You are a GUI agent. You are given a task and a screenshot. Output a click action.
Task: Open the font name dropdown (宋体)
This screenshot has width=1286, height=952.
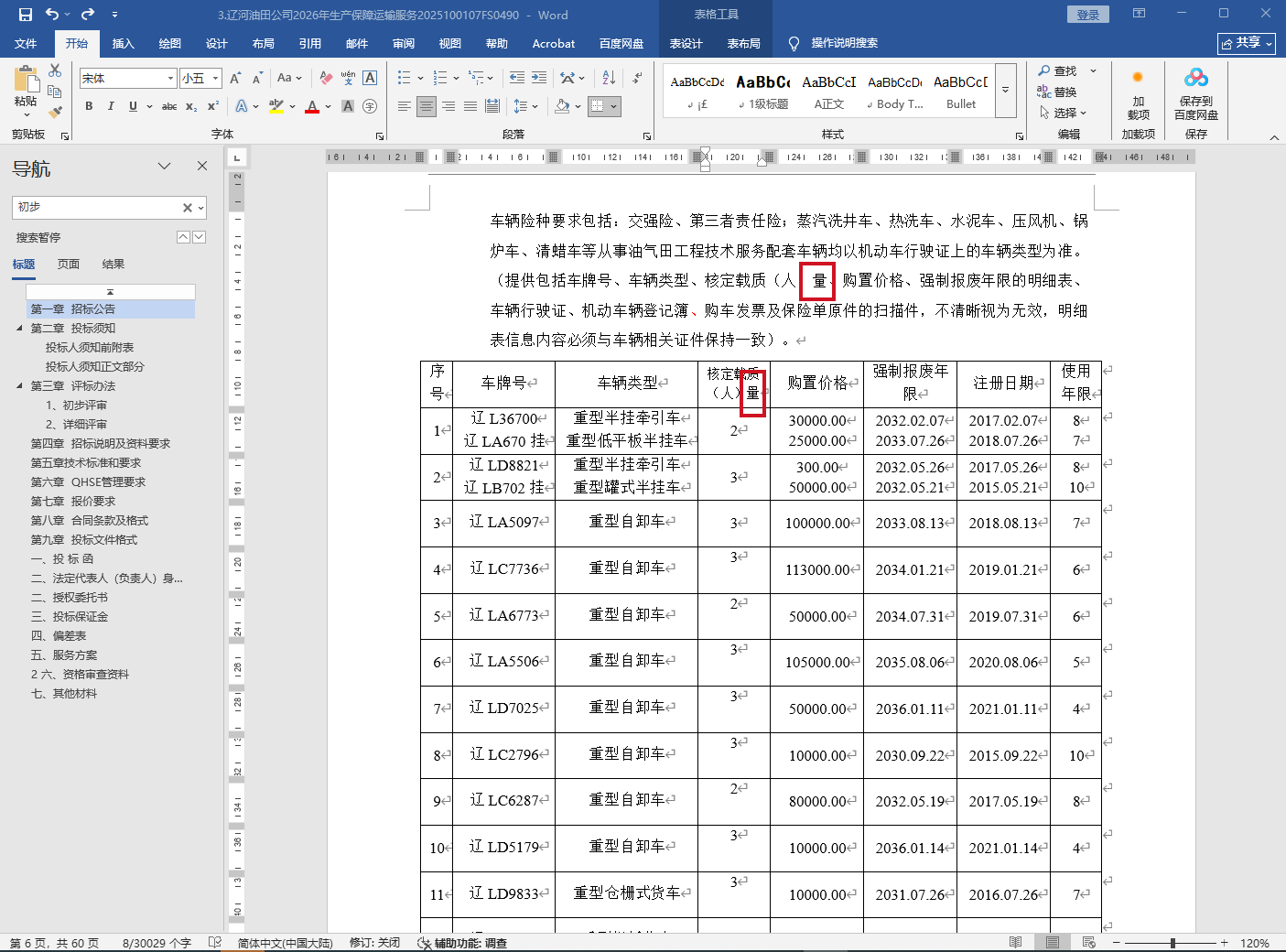tap(170, 79)
